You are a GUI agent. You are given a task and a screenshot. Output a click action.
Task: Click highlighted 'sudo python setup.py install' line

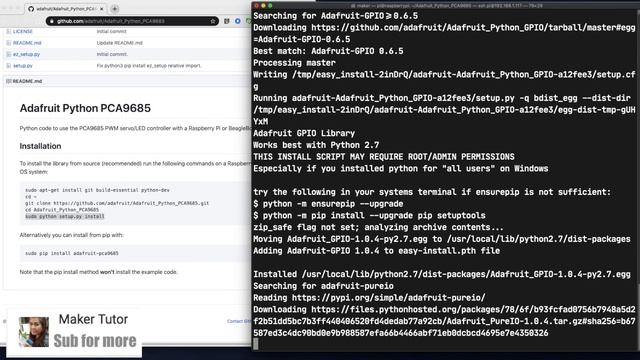point(65,216)
